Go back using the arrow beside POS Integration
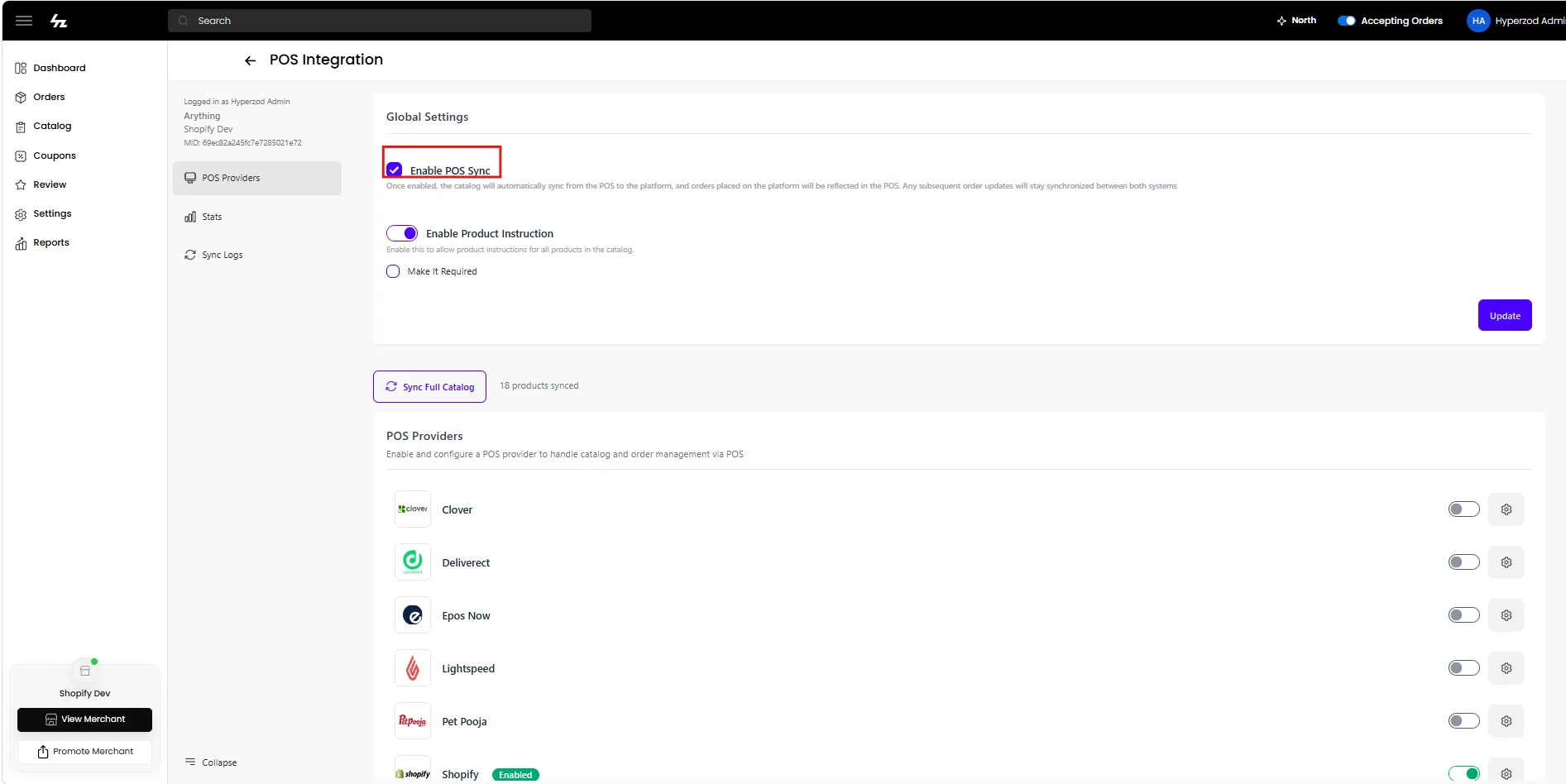This screenshot has height=784, width=1566. tap(250, 60)
